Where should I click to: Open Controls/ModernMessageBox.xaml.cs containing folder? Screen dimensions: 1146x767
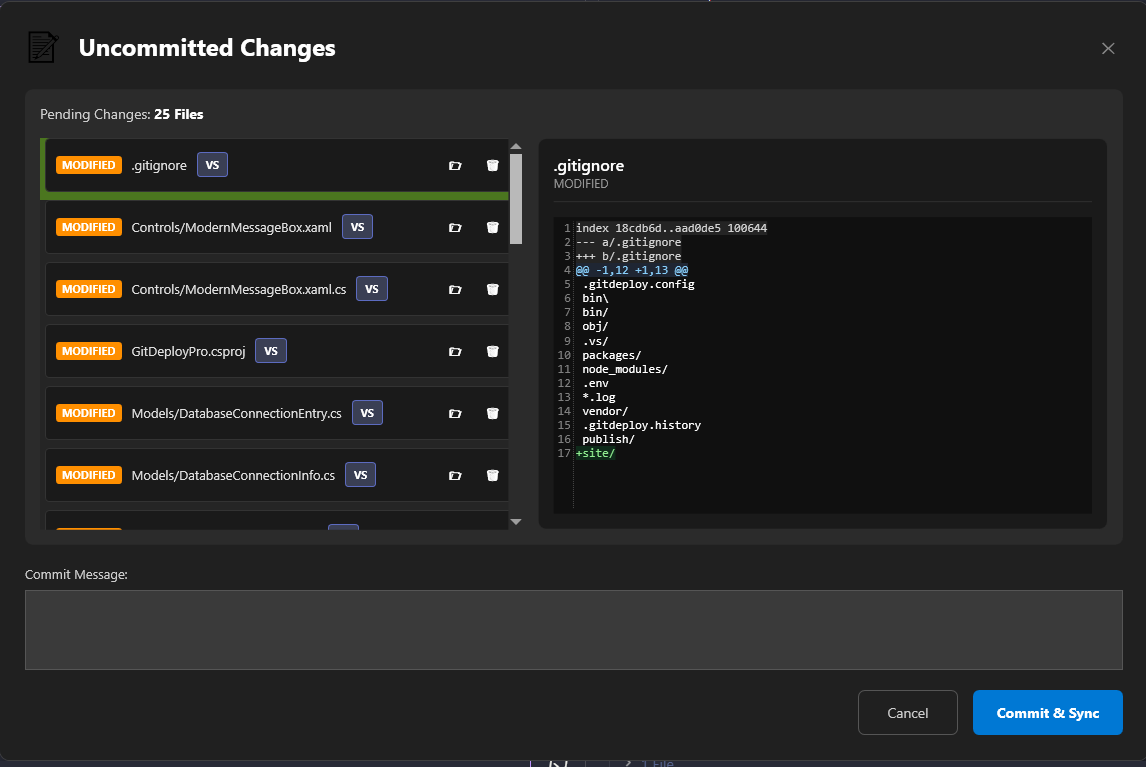455,289
